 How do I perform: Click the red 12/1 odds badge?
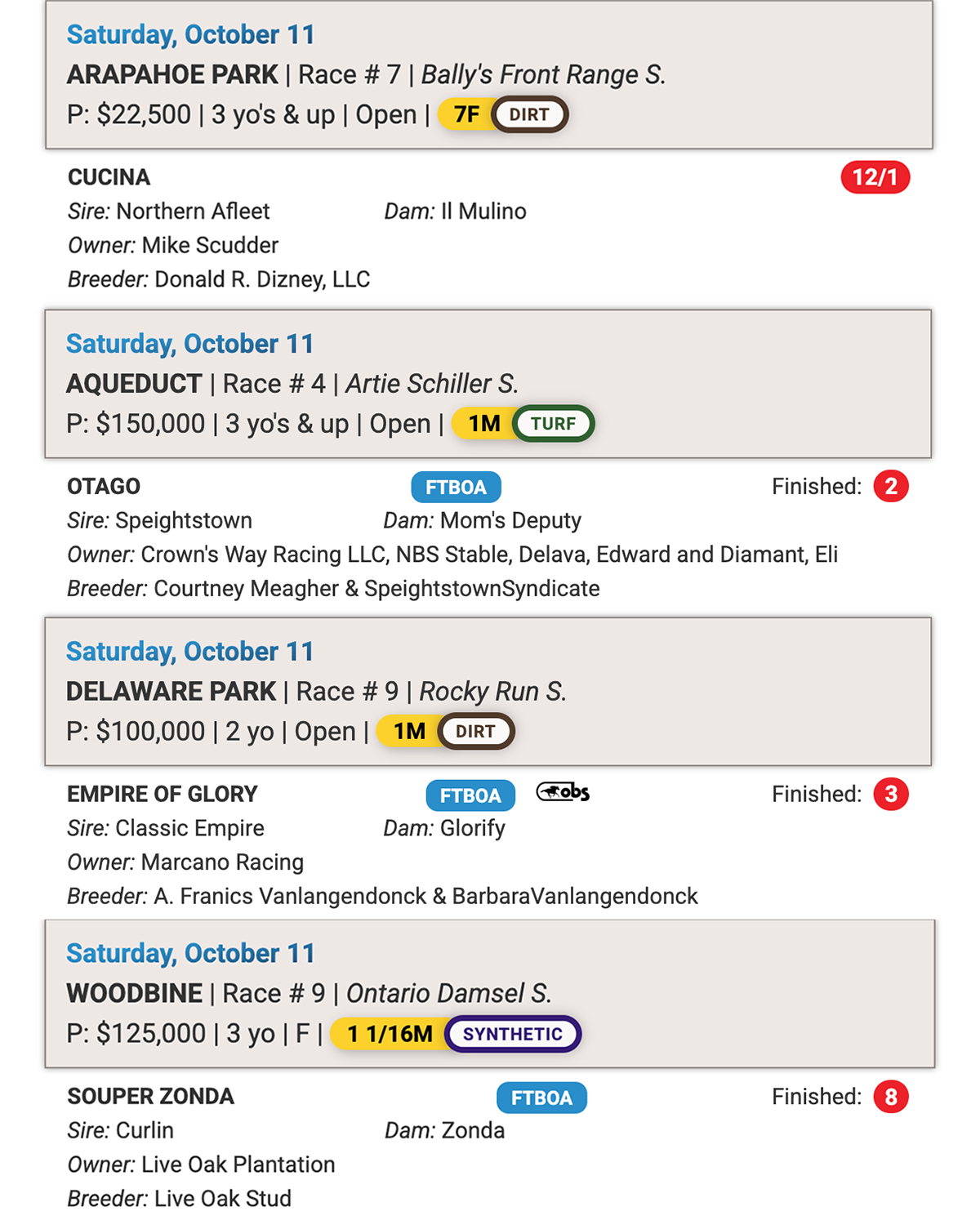click(x=875, y=177)
